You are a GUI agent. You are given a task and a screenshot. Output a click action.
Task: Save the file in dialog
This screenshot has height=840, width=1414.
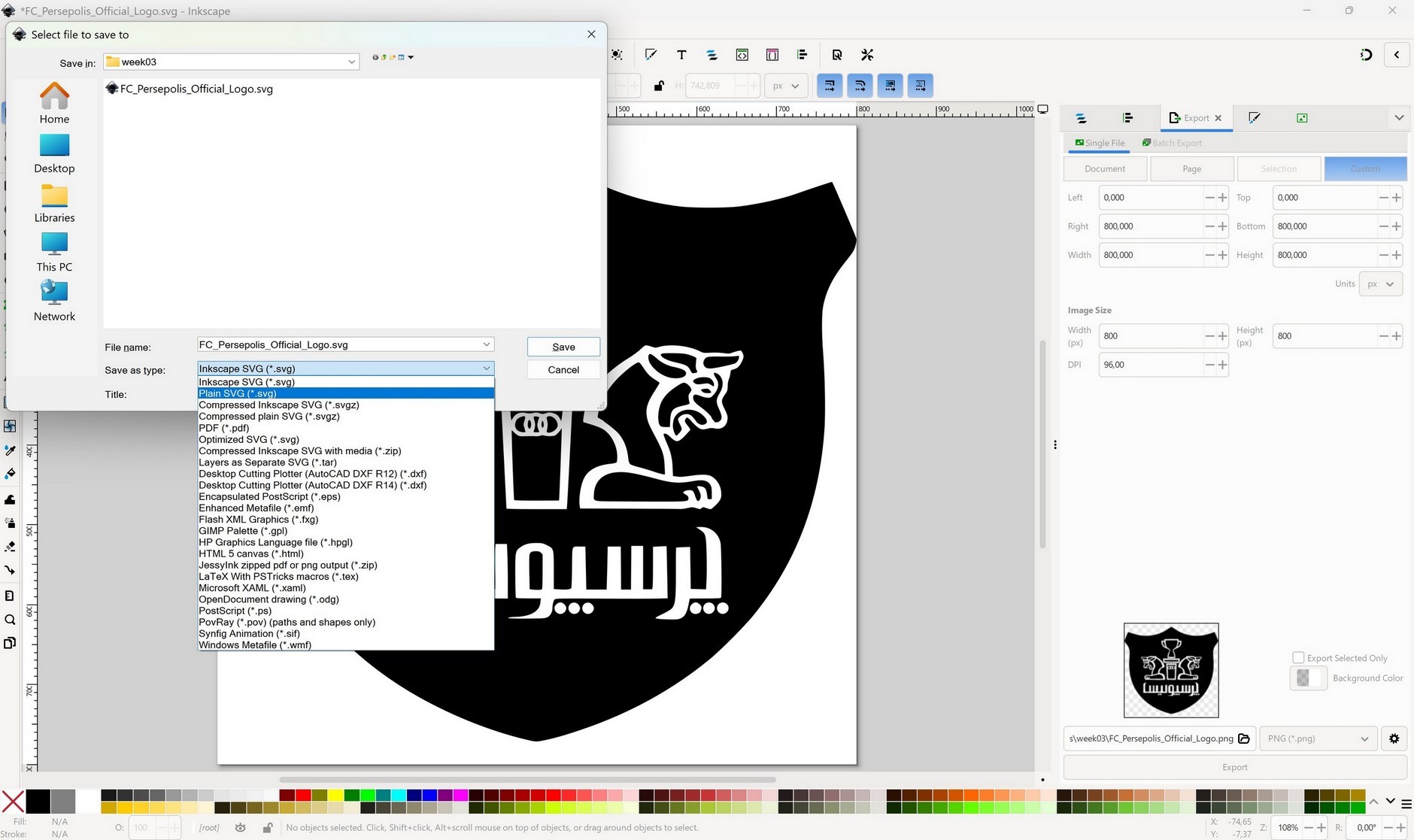click(563, 347)
